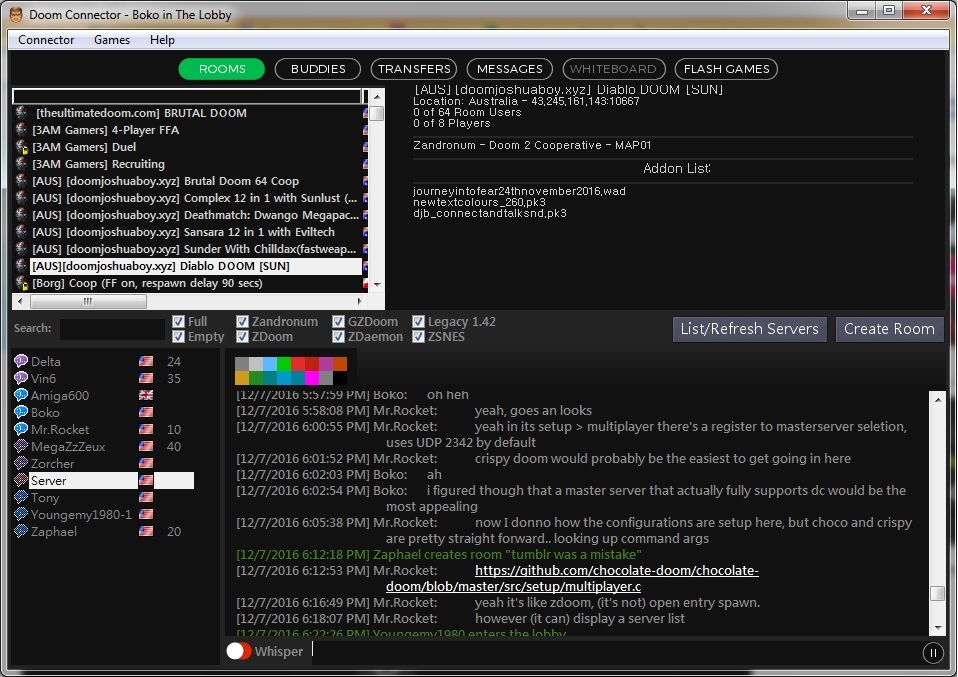Open the MESSAGES tab

click(x=510, y=69)
